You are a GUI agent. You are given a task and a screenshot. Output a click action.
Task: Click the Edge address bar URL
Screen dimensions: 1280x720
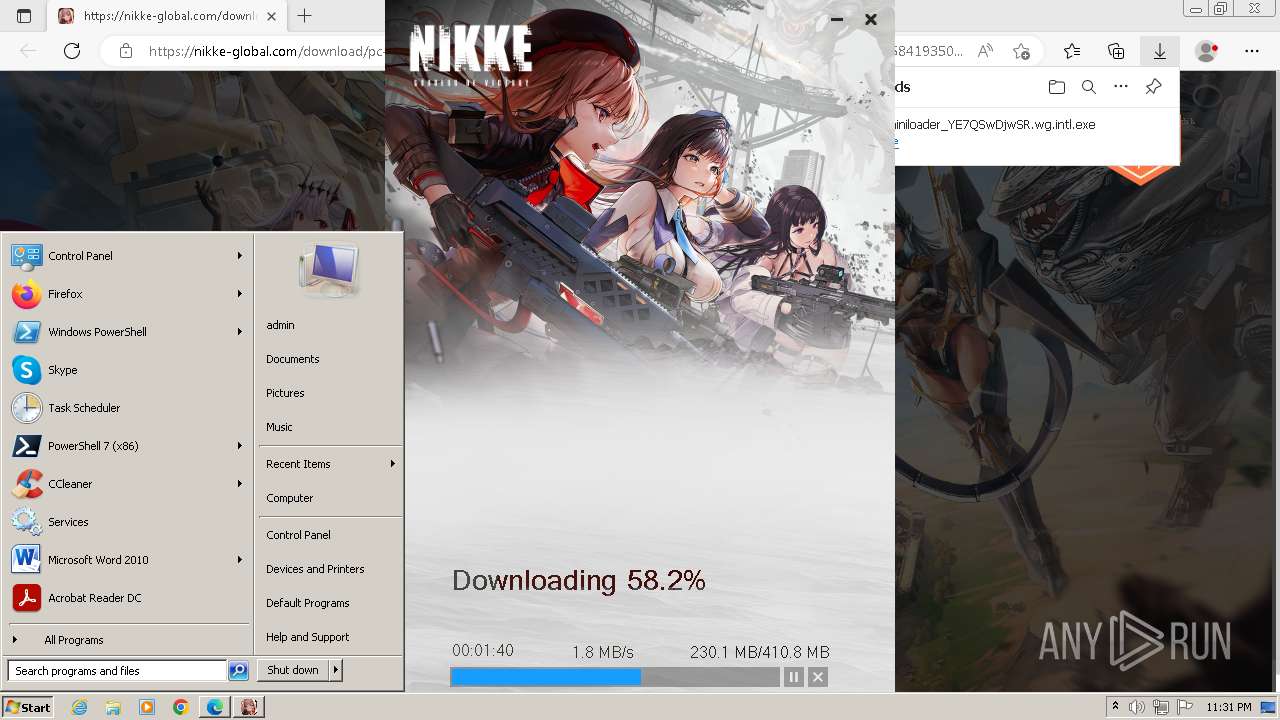(x=266, y=51)
